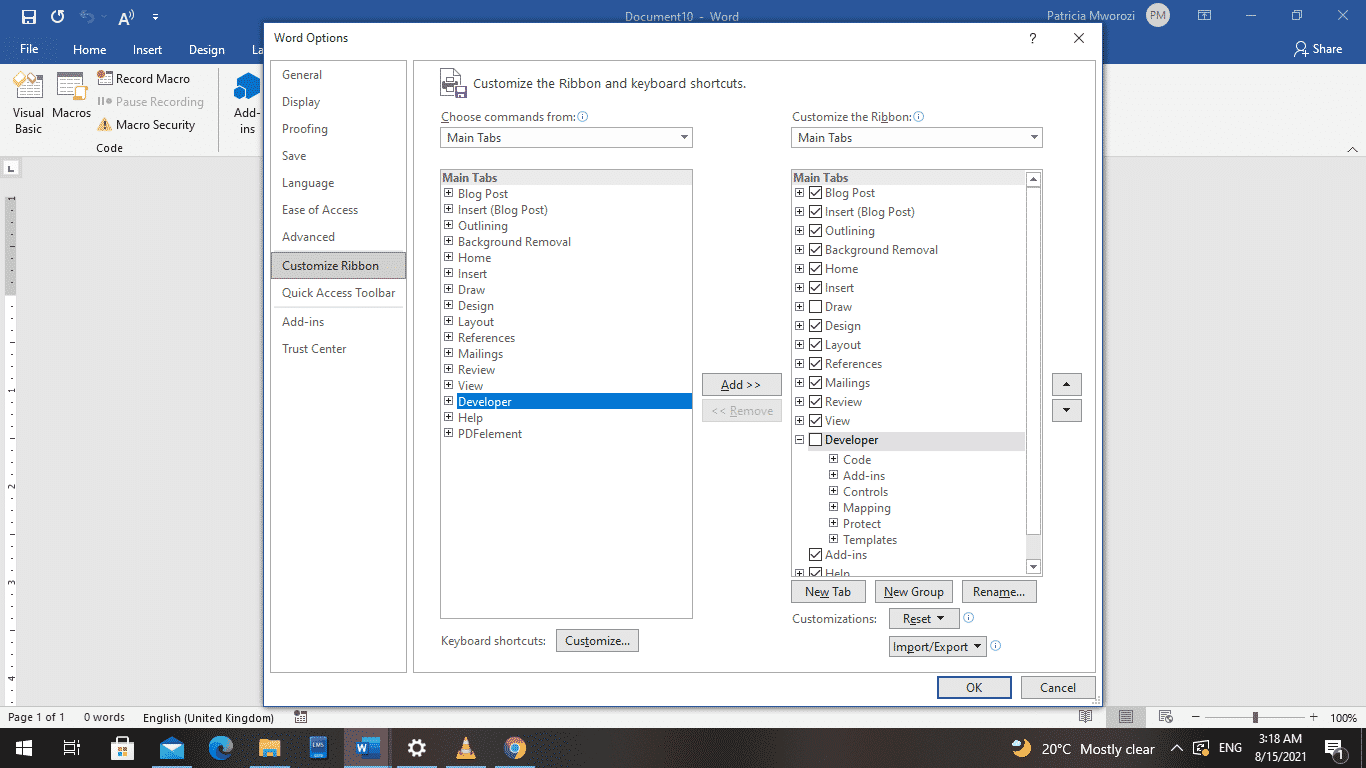Uncheck the Draw tab checkbox
Screen dimensions: 1366x768
[815, 306]
